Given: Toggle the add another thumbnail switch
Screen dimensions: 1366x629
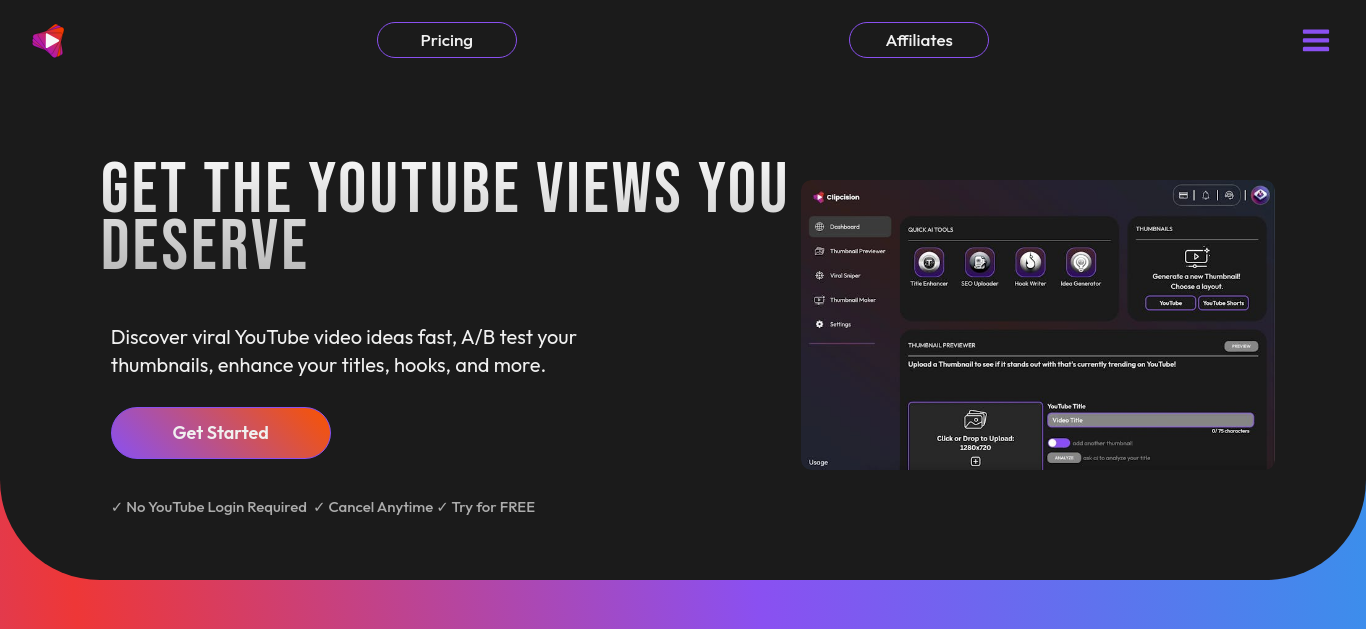Looking at the screenshot, I should (1059, 443).
